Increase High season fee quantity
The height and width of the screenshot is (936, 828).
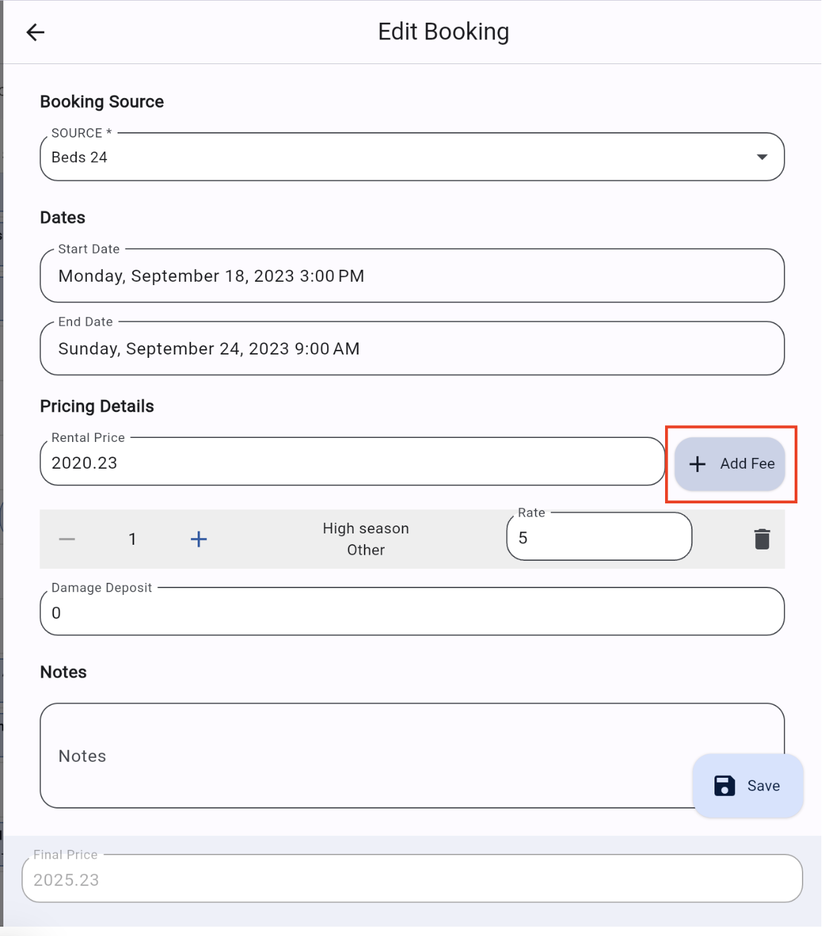tap(199, 539)
